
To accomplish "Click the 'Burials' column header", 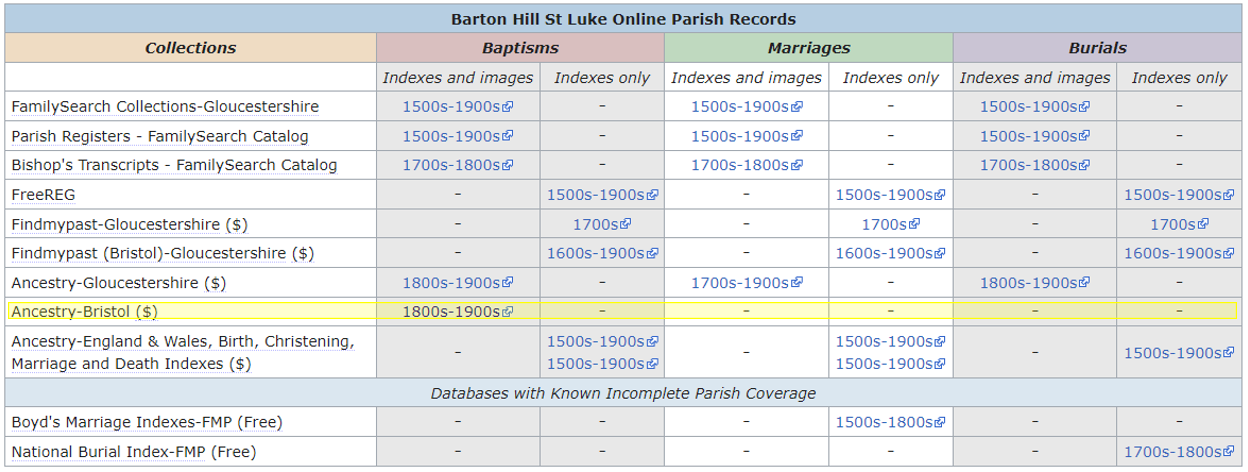I will [x=1097, y=48].
